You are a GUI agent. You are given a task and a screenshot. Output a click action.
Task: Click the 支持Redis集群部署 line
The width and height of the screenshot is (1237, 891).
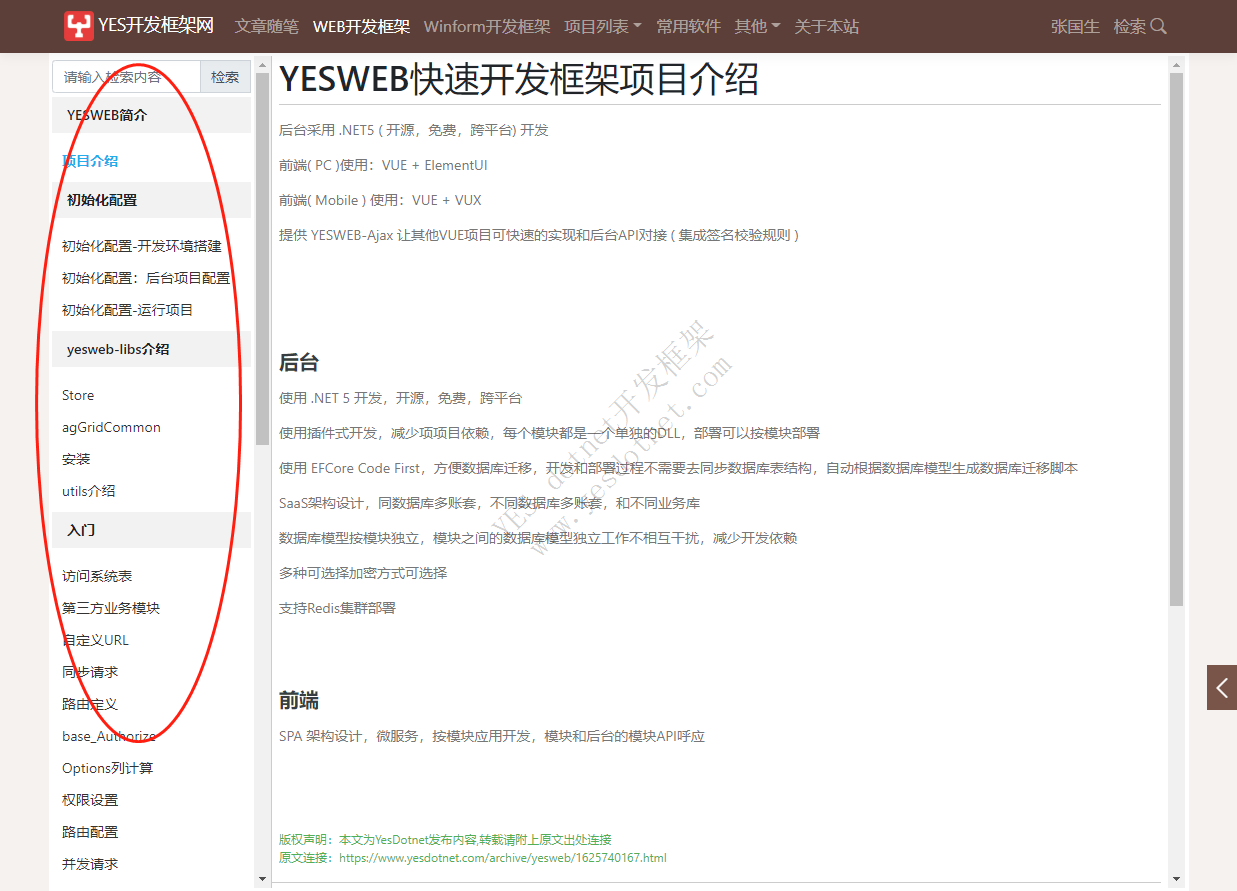(337, 608)
